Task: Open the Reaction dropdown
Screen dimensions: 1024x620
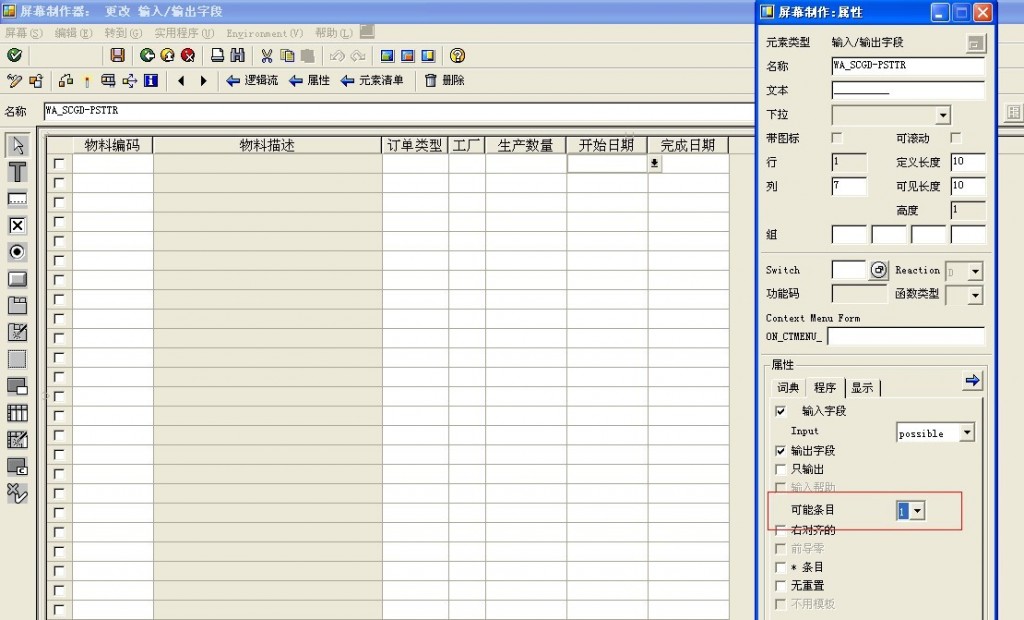Action: 975,270
